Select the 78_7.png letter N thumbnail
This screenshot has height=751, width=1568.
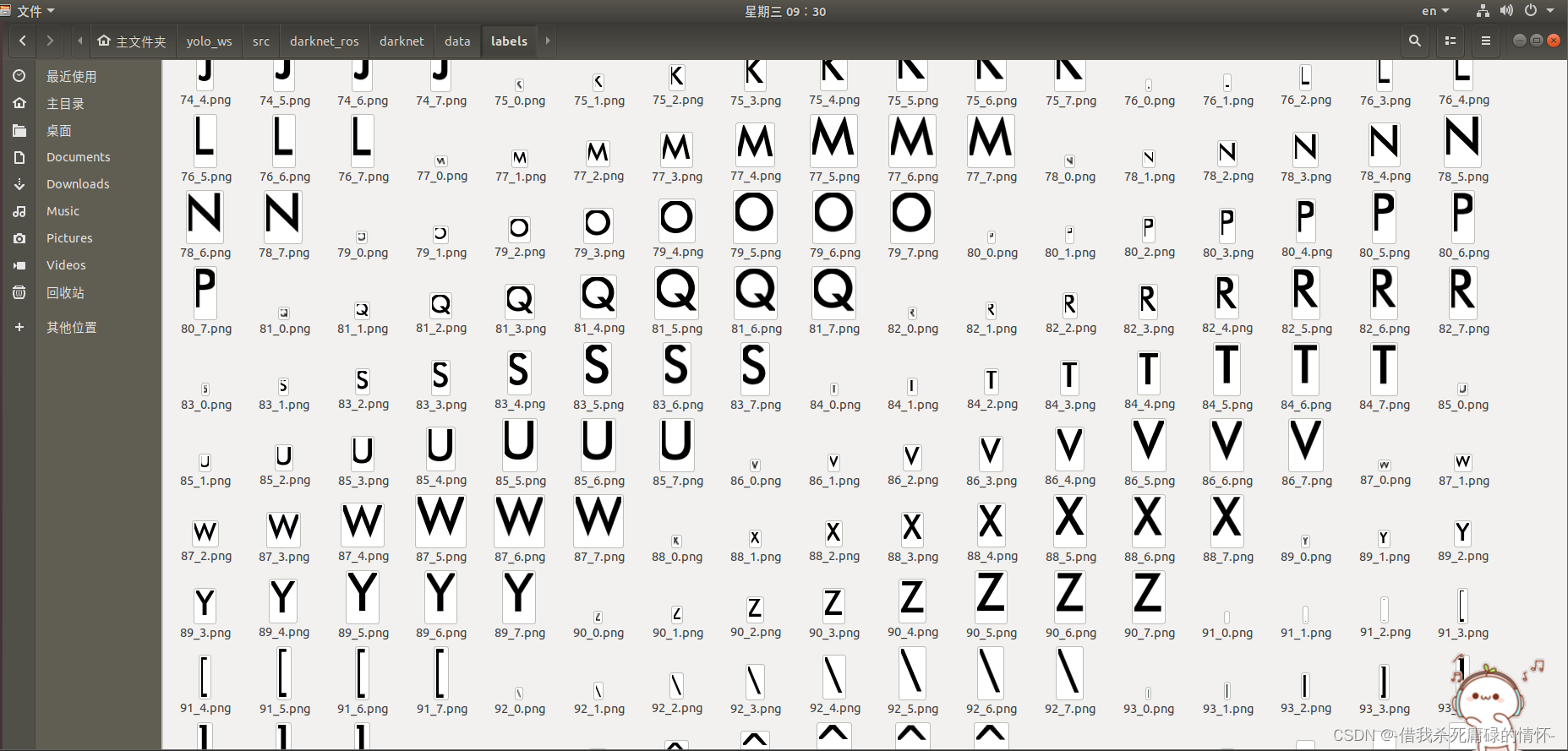(282, 215)
